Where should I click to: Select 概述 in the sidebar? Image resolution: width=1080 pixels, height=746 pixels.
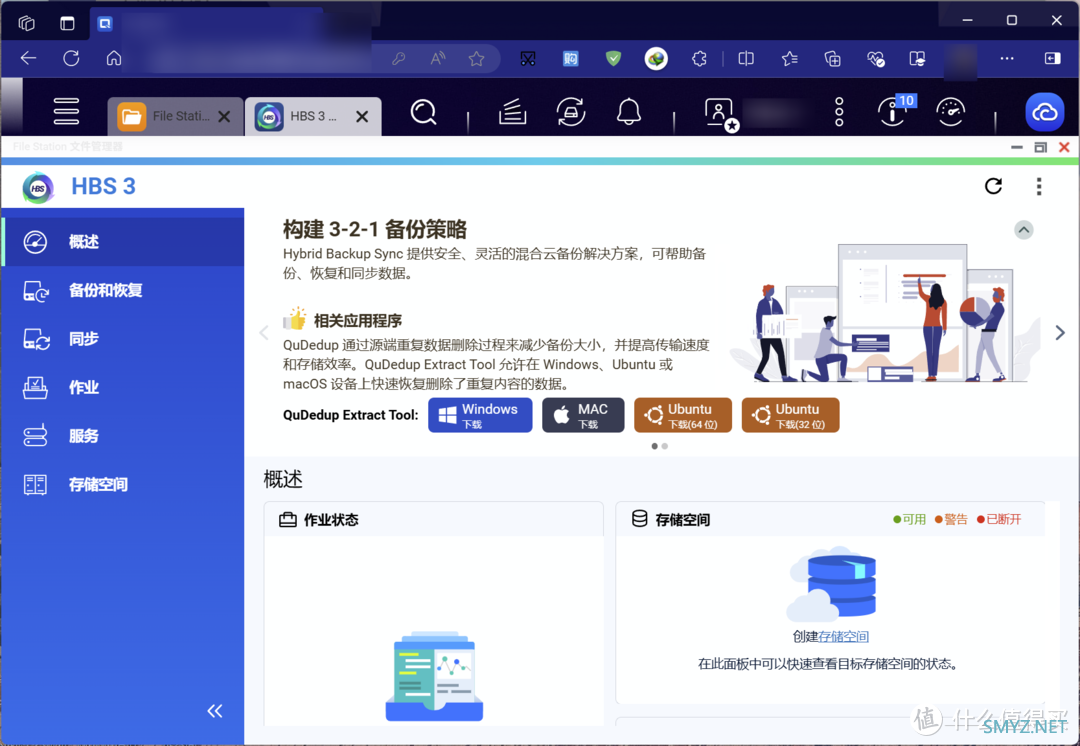(123, 242)
